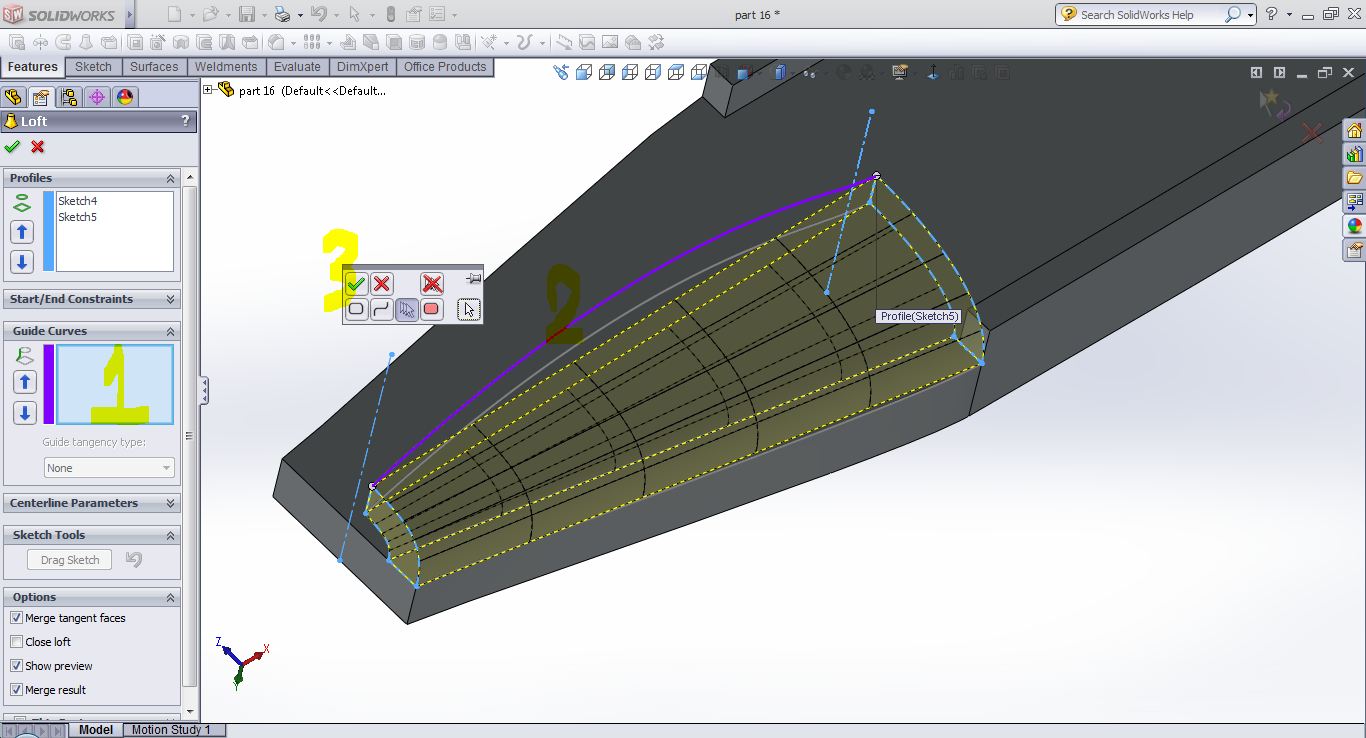
Task: Click the Undo sketch drag icon
Action: pyautogui.click(x=134, y=560)
